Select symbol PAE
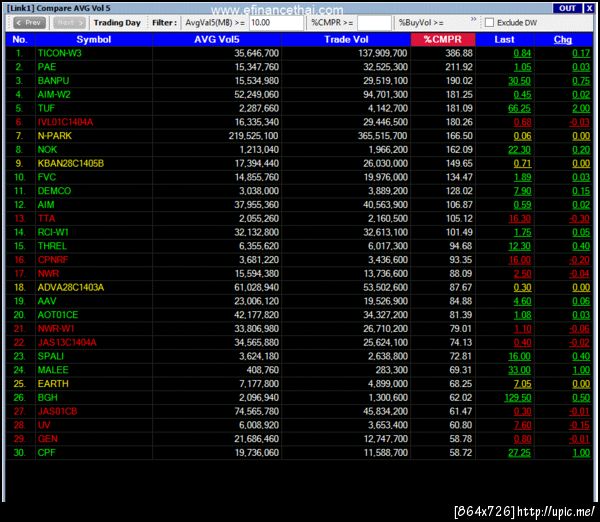This screenshot has height=522, width=600. [47, 67]
